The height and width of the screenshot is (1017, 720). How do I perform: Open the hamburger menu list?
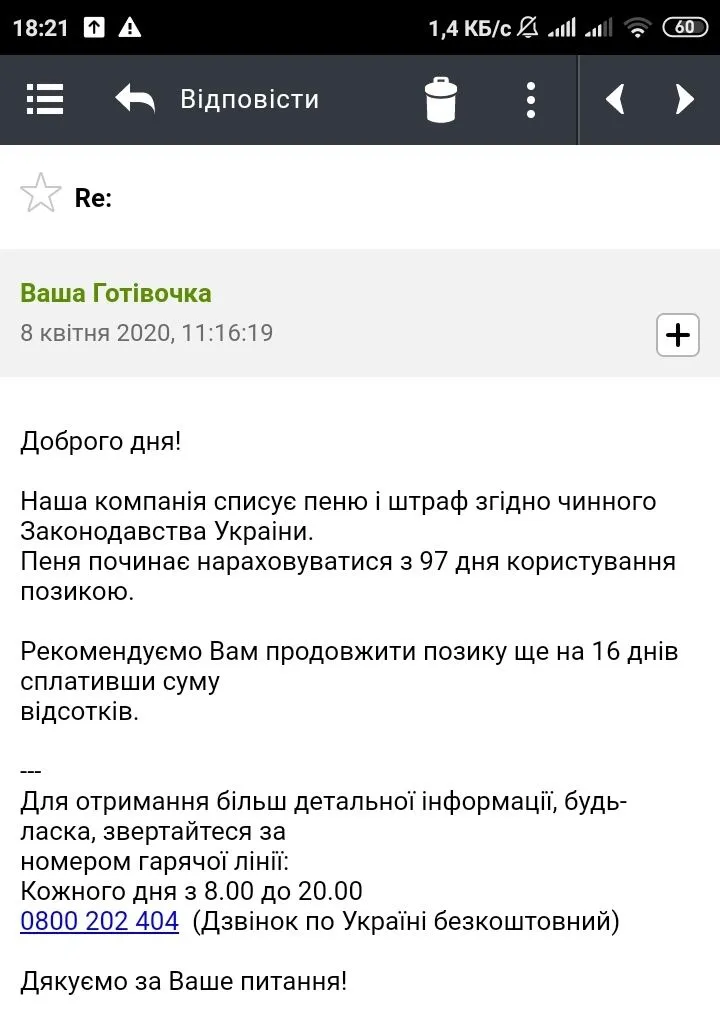click(x=45, y=99)
